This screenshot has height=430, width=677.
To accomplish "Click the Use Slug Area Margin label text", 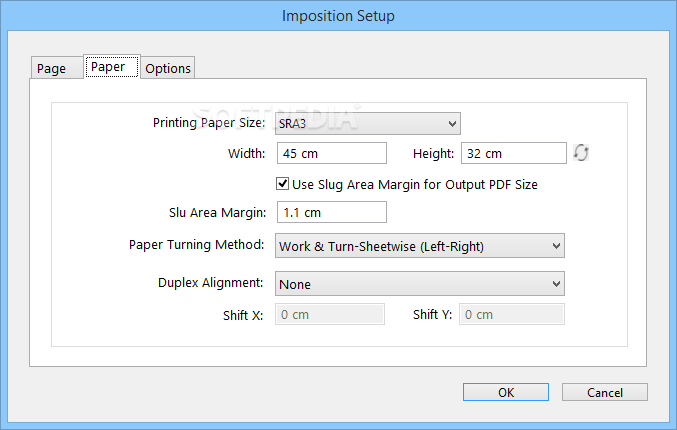I will (x=415, y=184).
